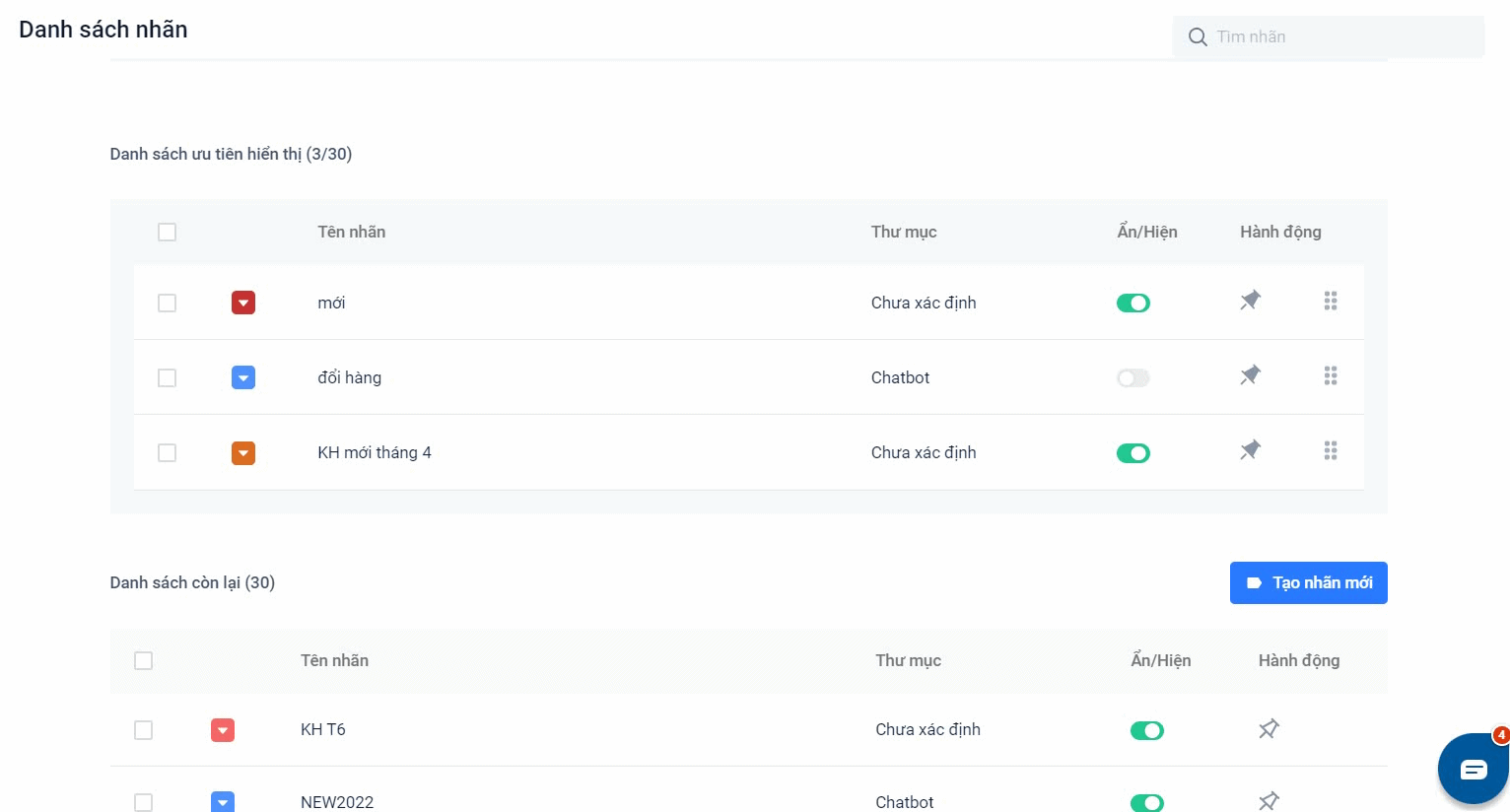Viewport: 1510px width, 812px height.
Task: Click the "KH T6" label name
Action: (x=323, y=730)
